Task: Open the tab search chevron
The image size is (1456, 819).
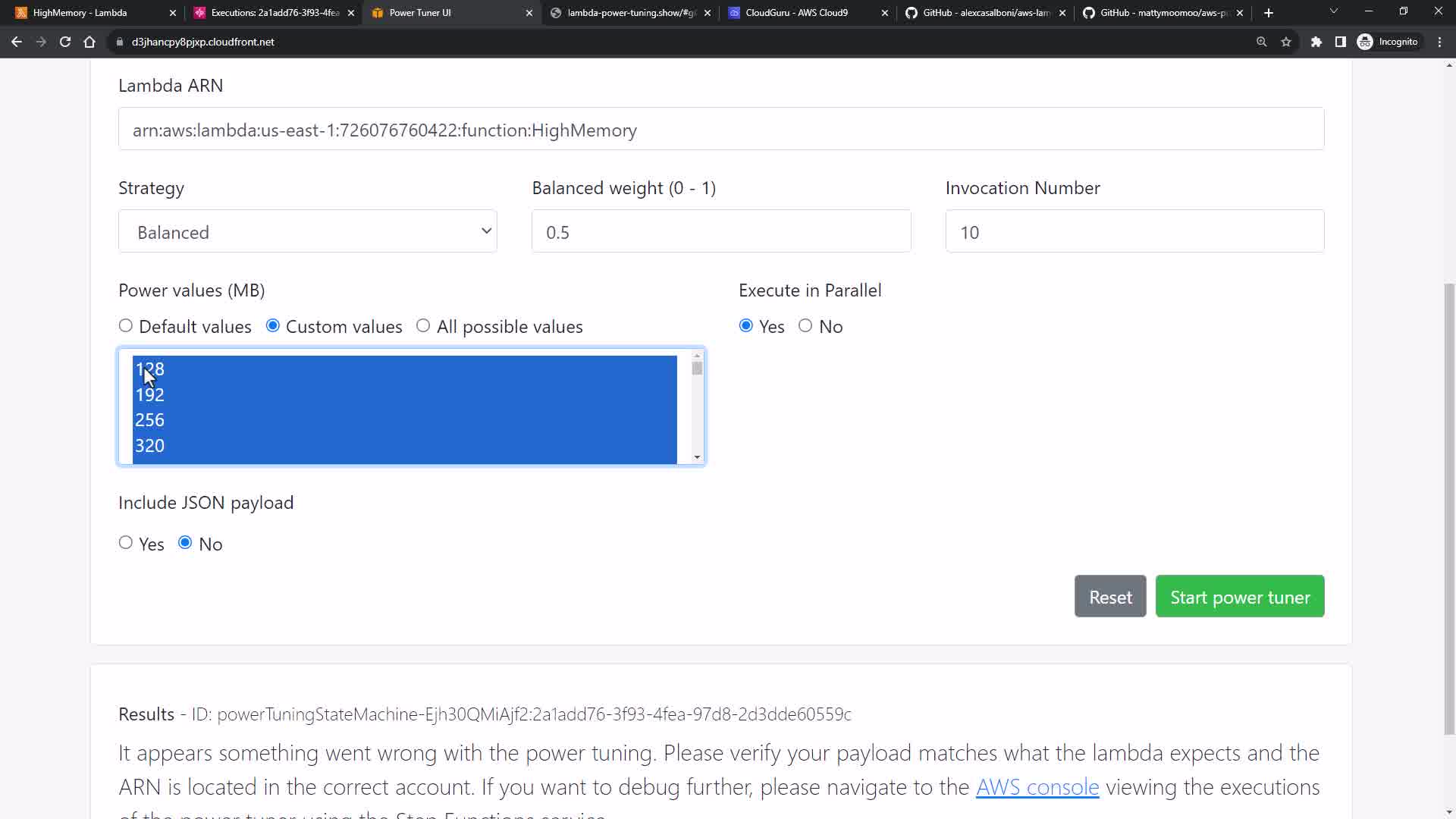Action: click(x=1334, y=11)
